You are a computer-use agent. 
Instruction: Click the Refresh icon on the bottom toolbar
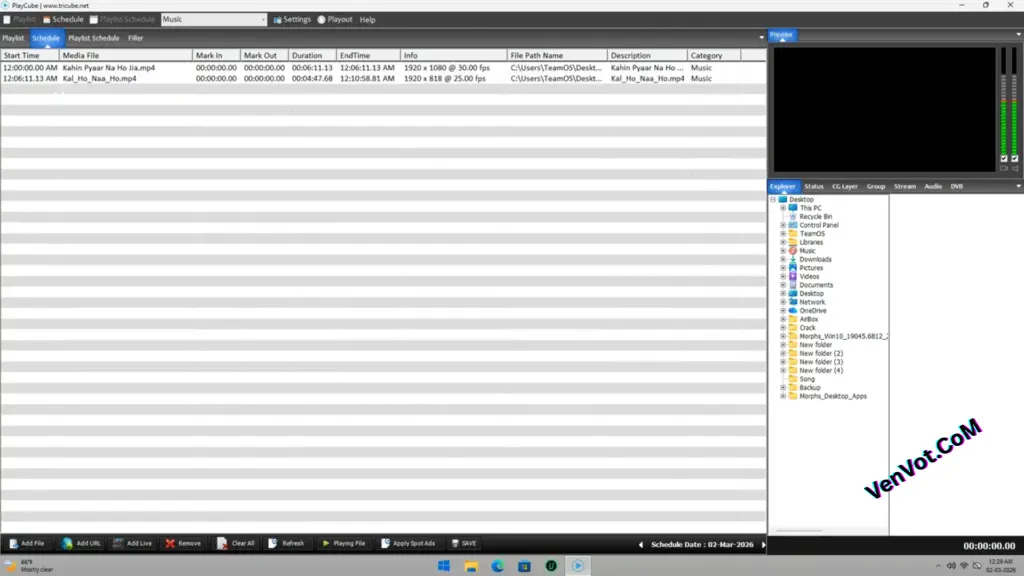tap(288, 543)
